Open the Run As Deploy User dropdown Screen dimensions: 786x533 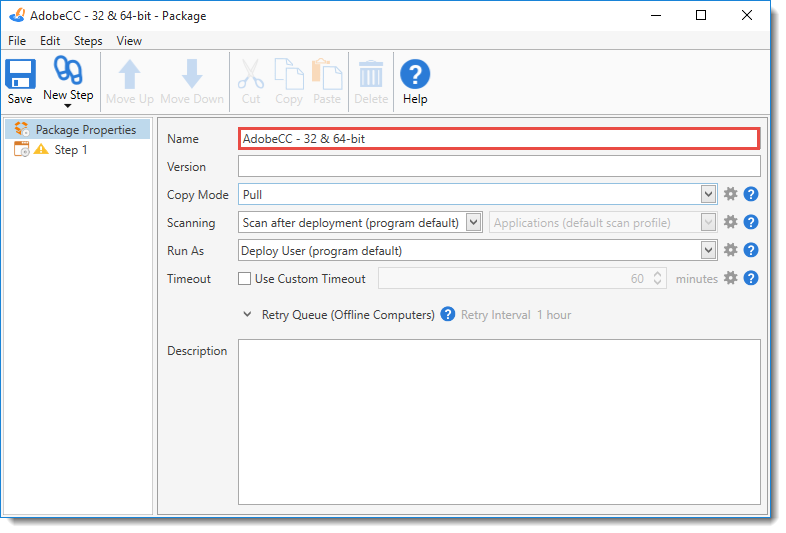(x=708, y=250)
